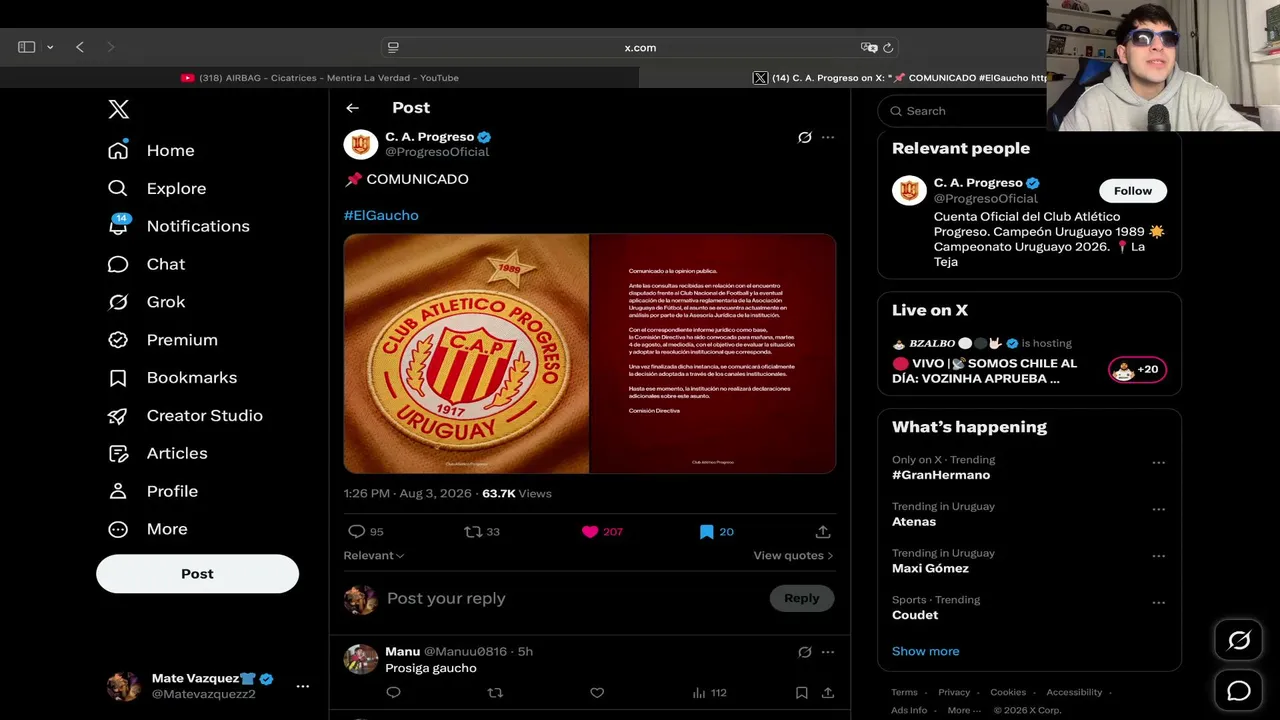This screenshot has height=720, width=1280.
Task: Open Grok from the sidebar
Action: tap(146, 302)
